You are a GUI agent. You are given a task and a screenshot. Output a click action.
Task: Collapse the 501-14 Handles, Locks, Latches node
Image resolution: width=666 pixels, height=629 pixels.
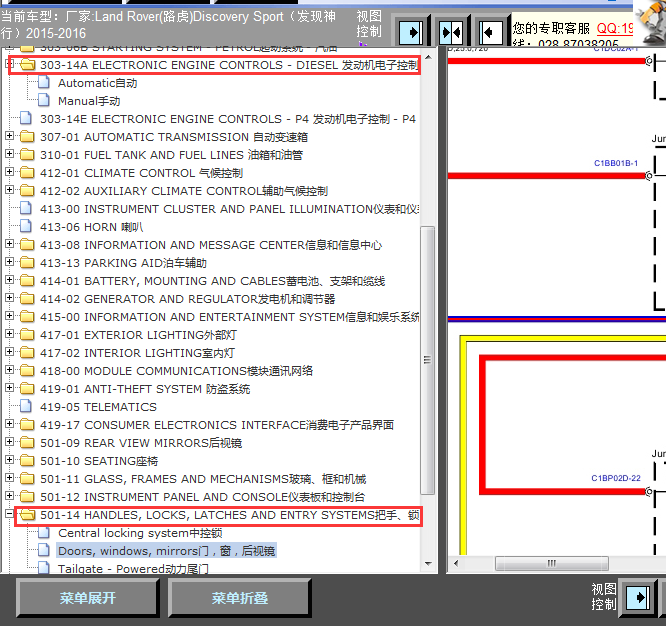[x=9, y=514]
